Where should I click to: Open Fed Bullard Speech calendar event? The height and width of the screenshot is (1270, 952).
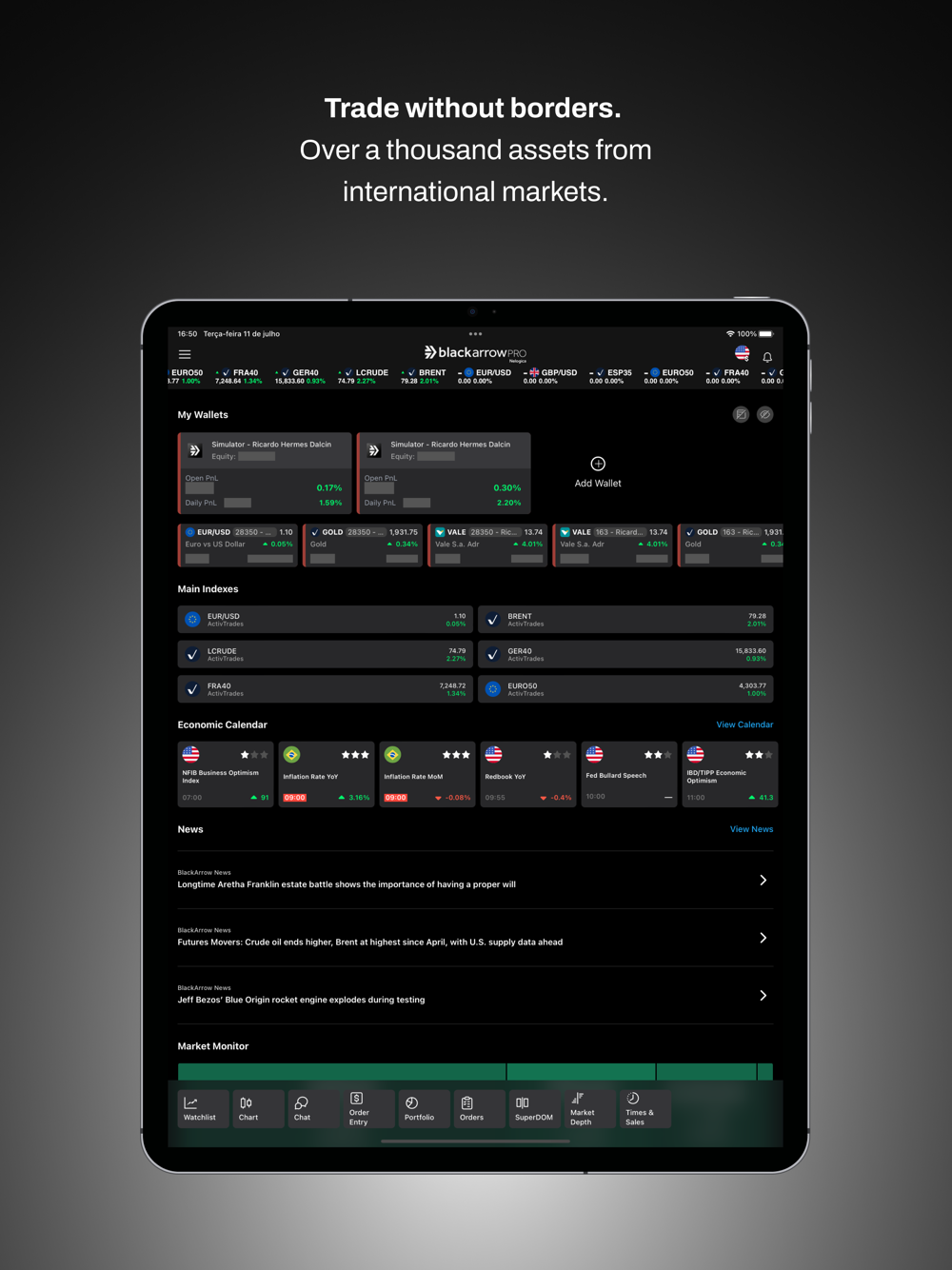(x=629, y=774)
